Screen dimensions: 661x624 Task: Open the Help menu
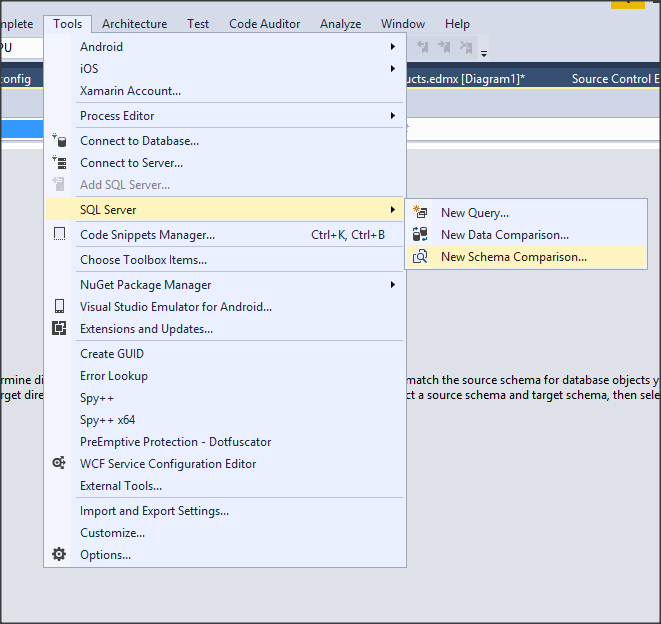tap(457, 24)
